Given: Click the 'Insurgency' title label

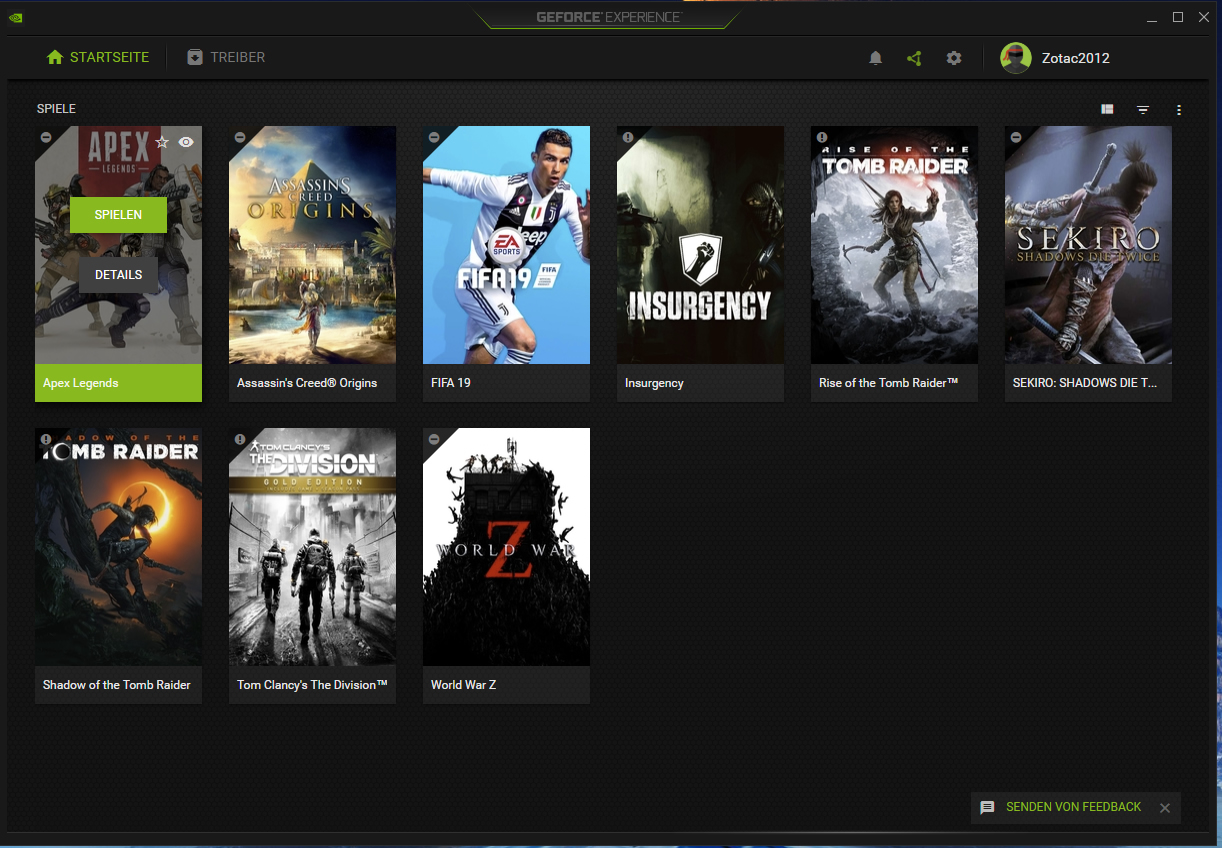Looking at the screenshot, I should click(654, 383).
